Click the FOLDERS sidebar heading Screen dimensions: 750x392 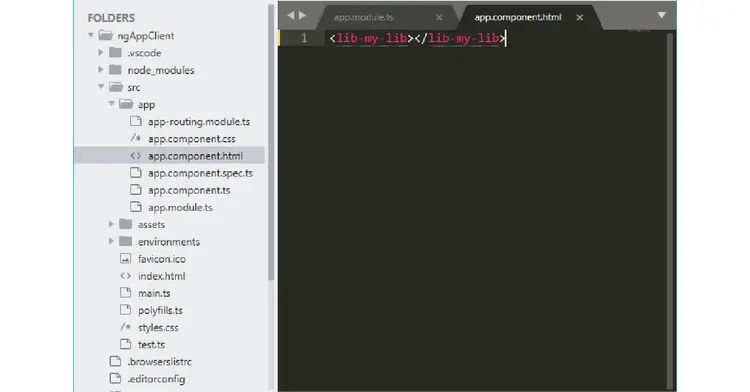coord(111,18)
